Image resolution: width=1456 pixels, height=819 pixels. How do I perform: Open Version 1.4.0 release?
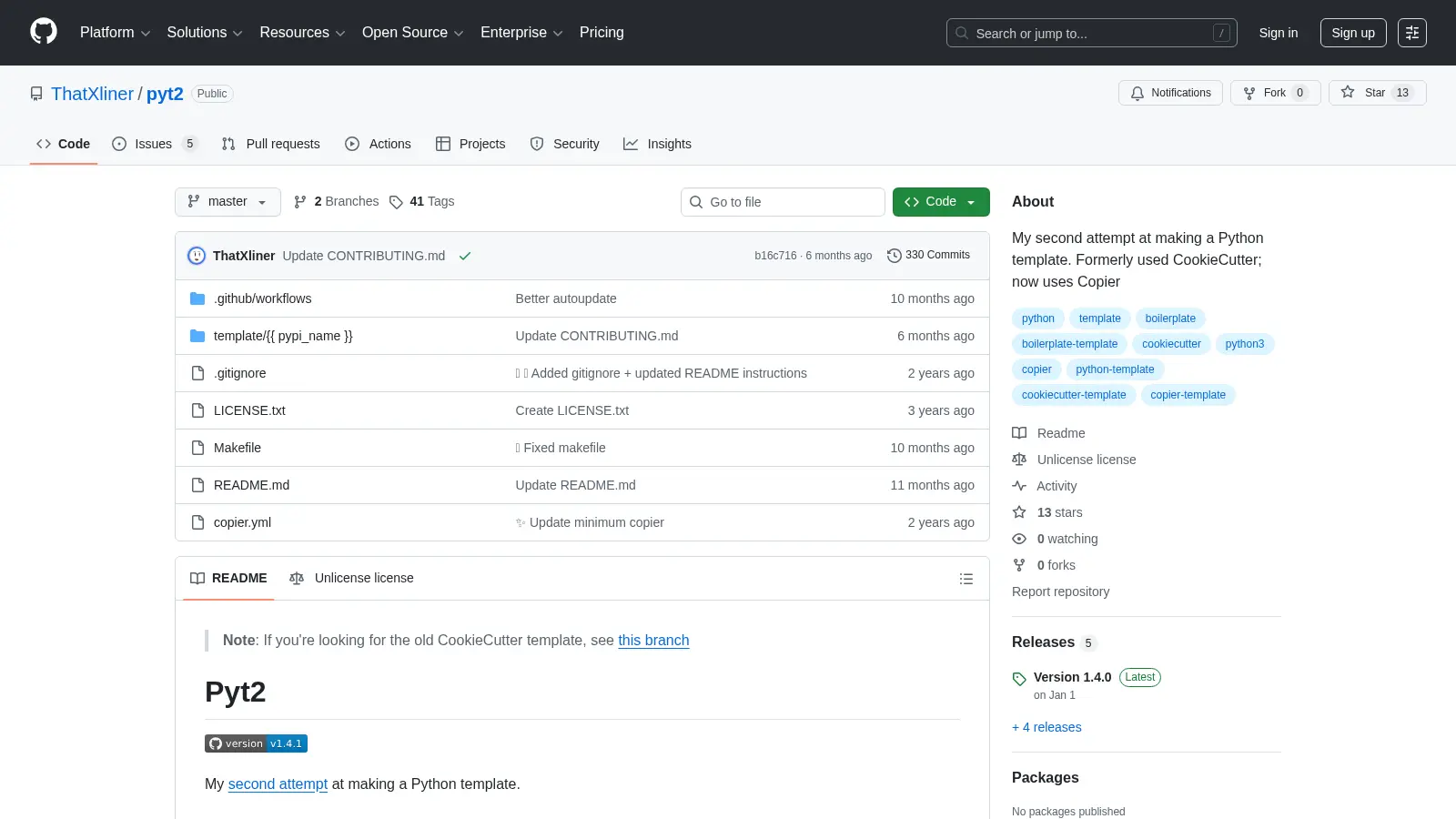(x=1072, y=677)
